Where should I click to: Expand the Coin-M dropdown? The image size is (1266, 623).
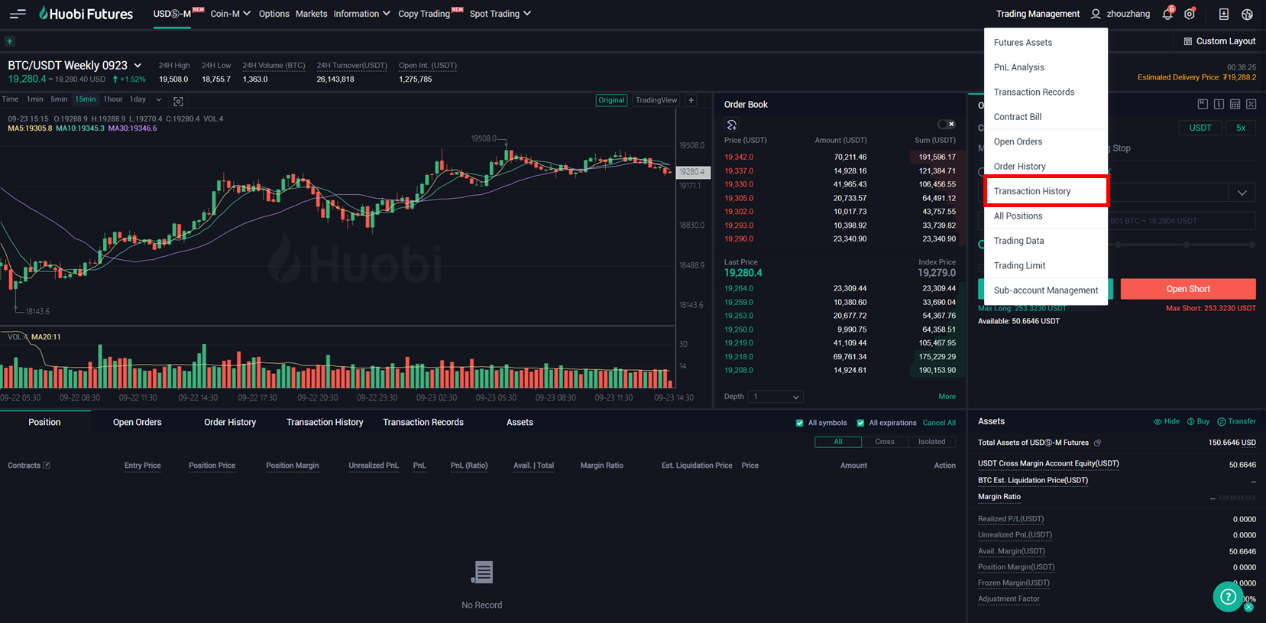(230, 14)
